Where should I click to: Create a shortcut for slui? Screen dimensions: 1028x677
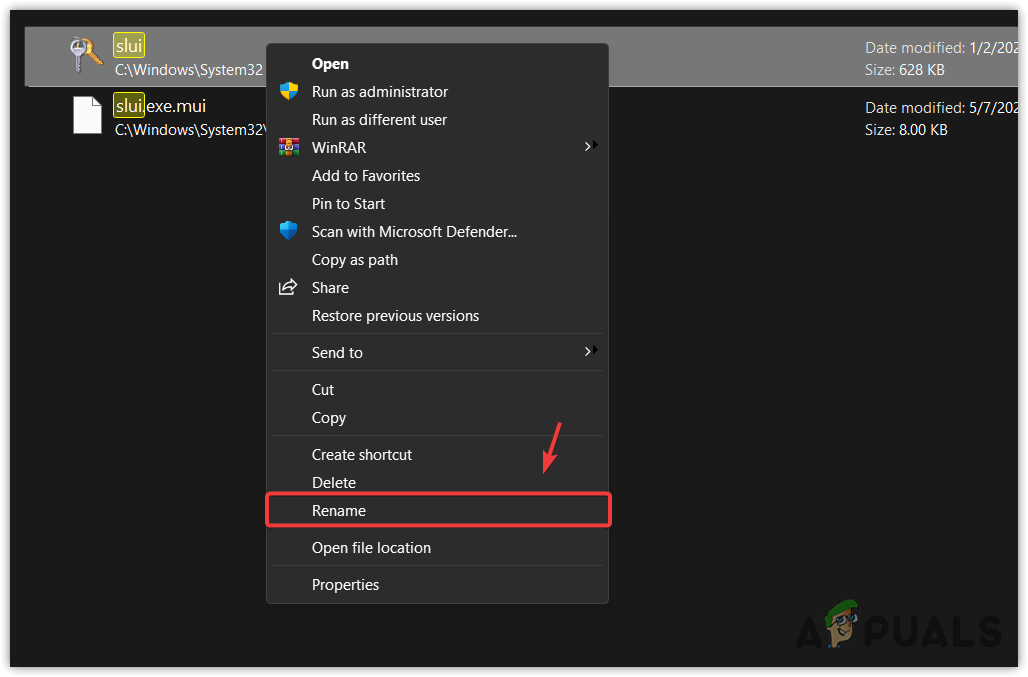pyautogui.click(x=361, y=454)
